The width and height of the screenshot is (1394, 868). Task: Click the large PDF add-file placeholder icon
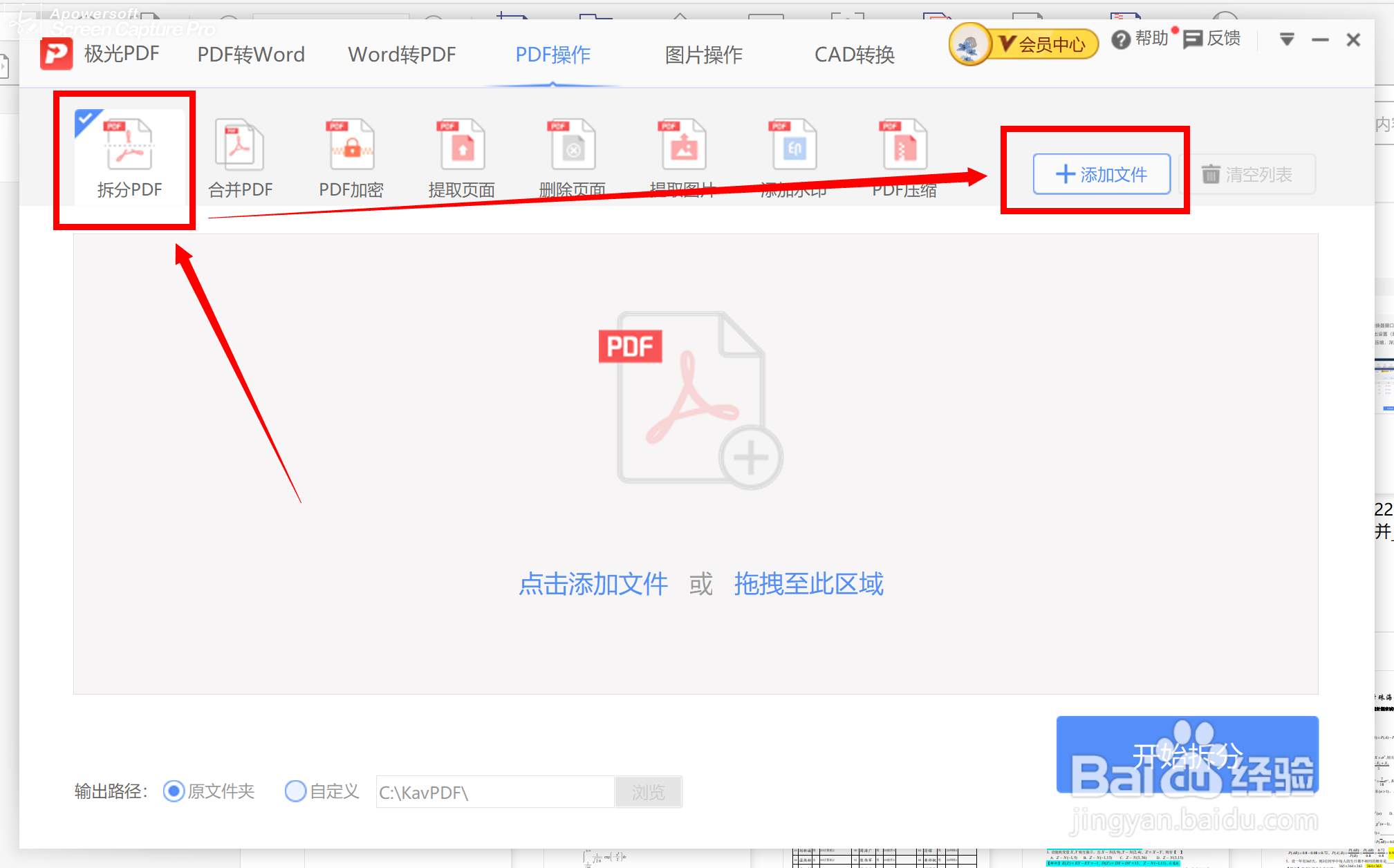(x=691, y=399)
